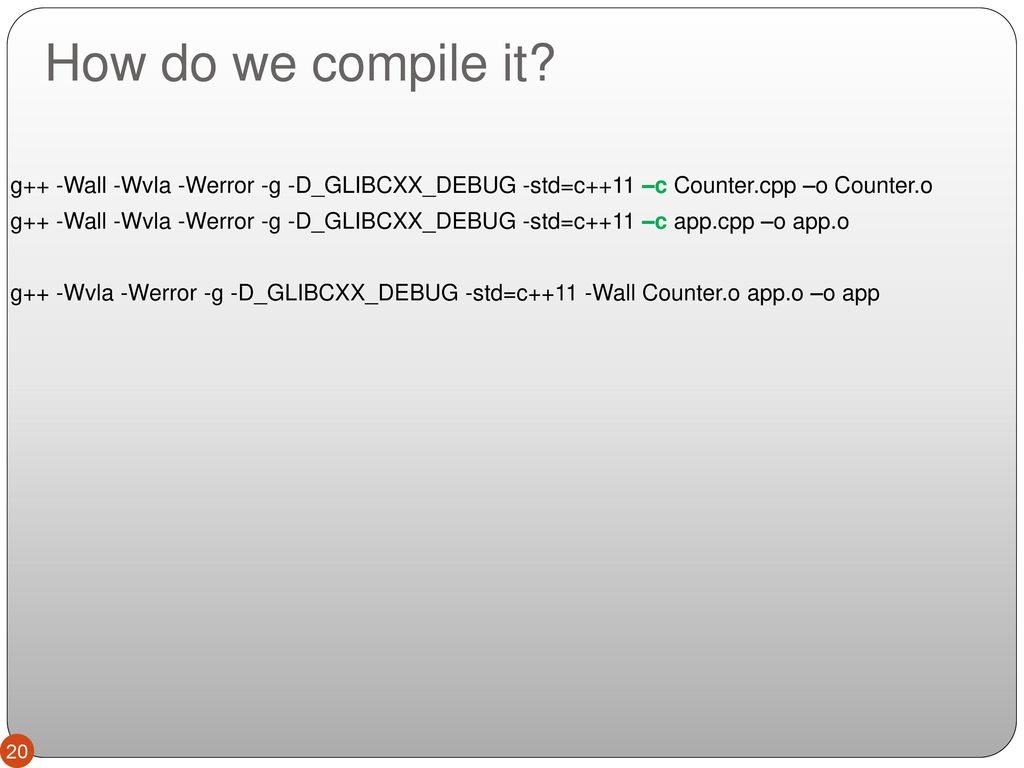Viewport: 1024px width, 768px height.
Task: Click app.cpp in the second command
Action: click(x=714, y=223)
